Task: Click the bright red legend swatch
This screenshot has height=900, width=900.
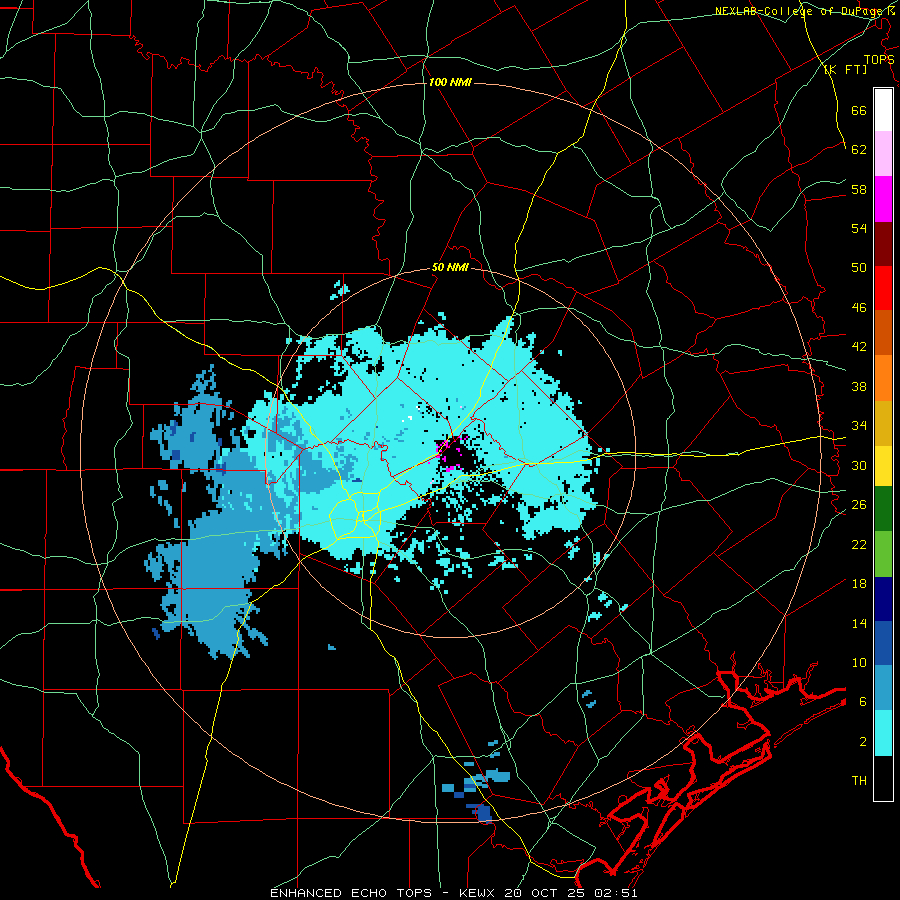Action: tap(883, 288)
